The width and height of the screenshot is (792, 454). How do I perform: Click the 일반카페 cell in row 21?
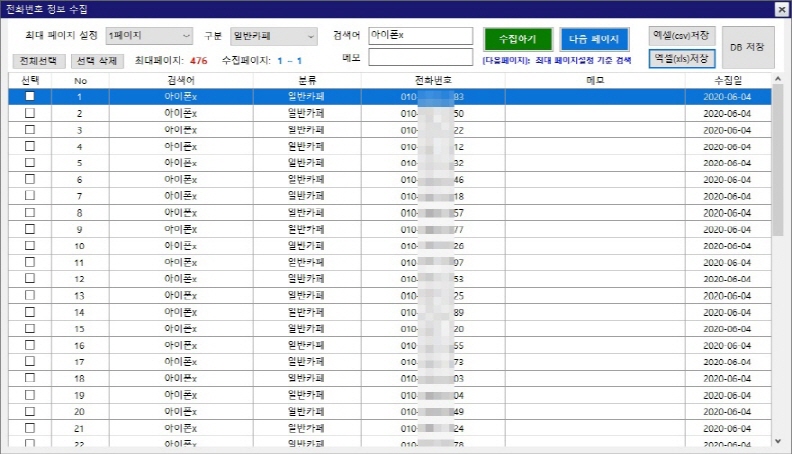coord(307,428)
